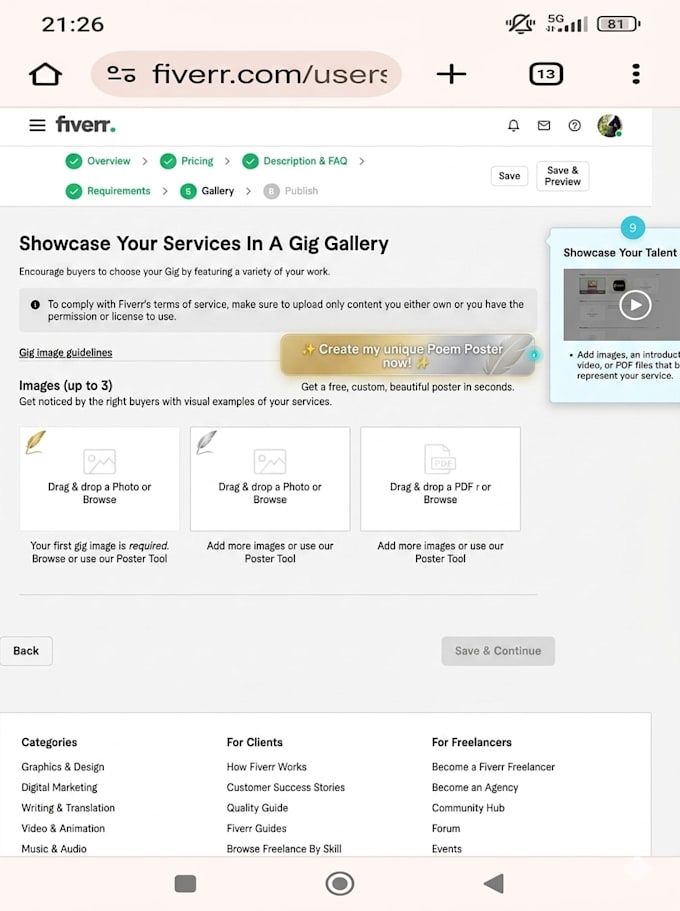The image size is (680, 911).
Task: Select the Publish step
Action: click(x=291, y=191)
